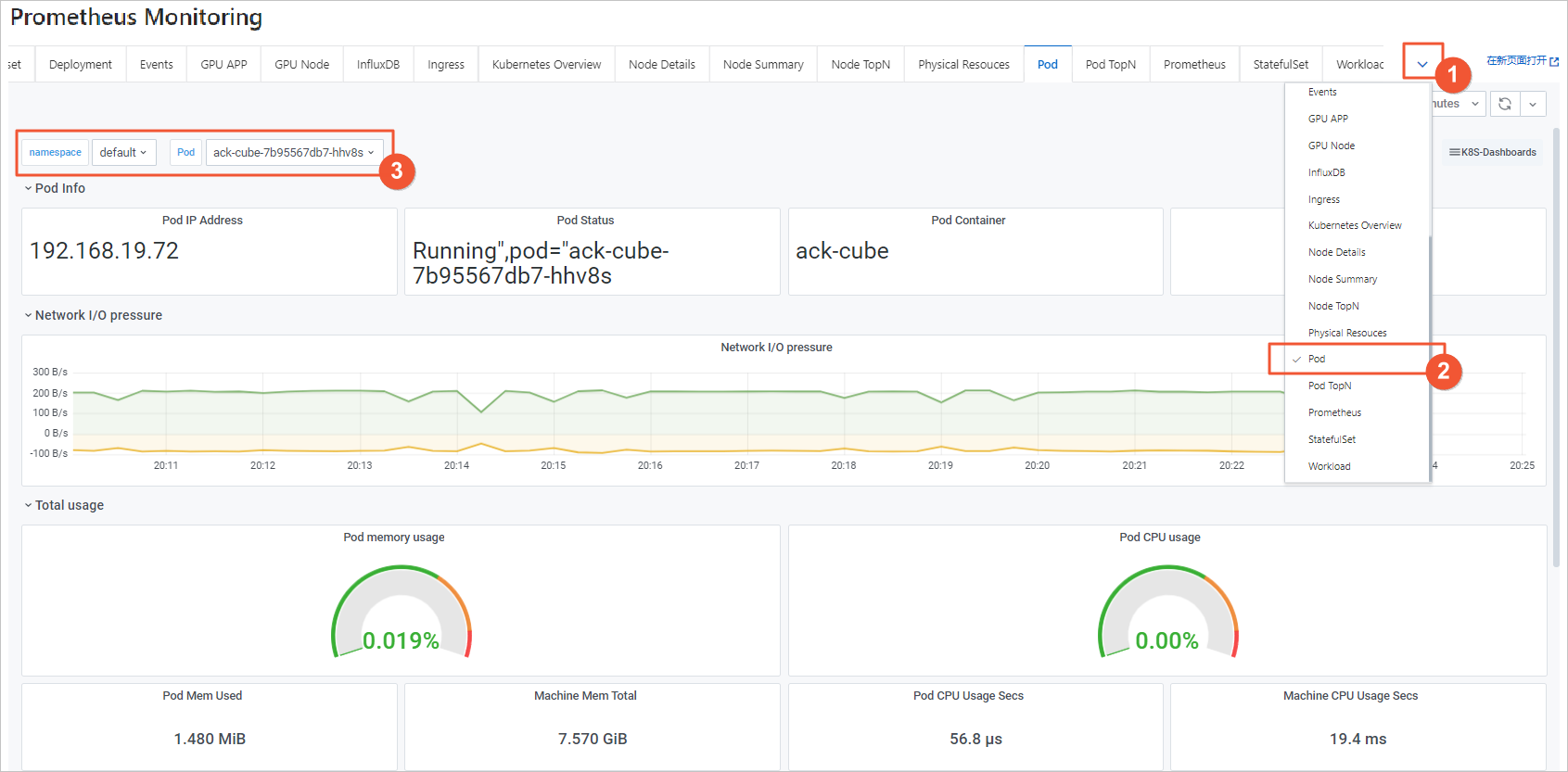Open the Node TopN tab
This screenshot has height=772, width=1568.
(860, 64)
